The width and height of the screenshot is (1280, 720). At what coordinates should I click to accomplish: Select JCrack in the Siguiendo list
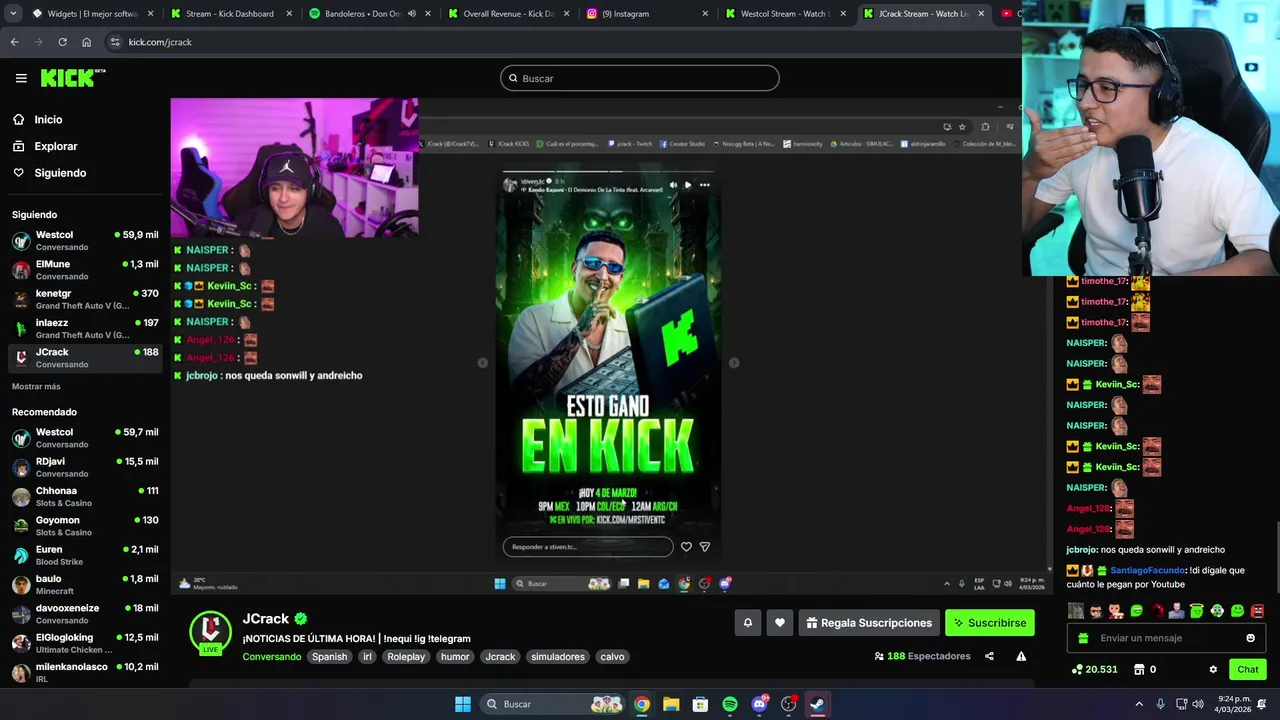point(85,358)
